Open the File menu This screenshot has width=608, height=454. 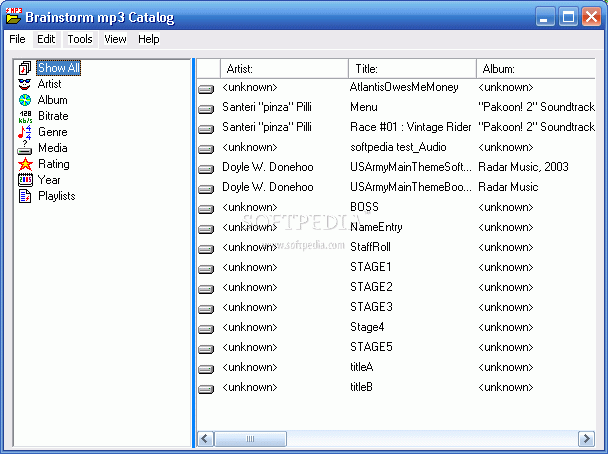point(17,39)
